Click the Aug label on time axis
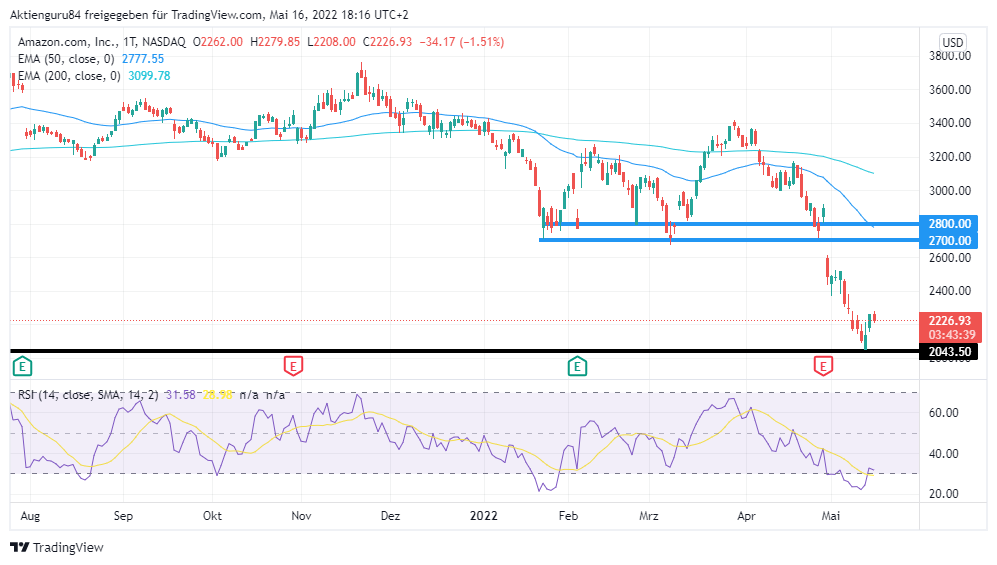The image size is (997, 565). tap(30, 516)
